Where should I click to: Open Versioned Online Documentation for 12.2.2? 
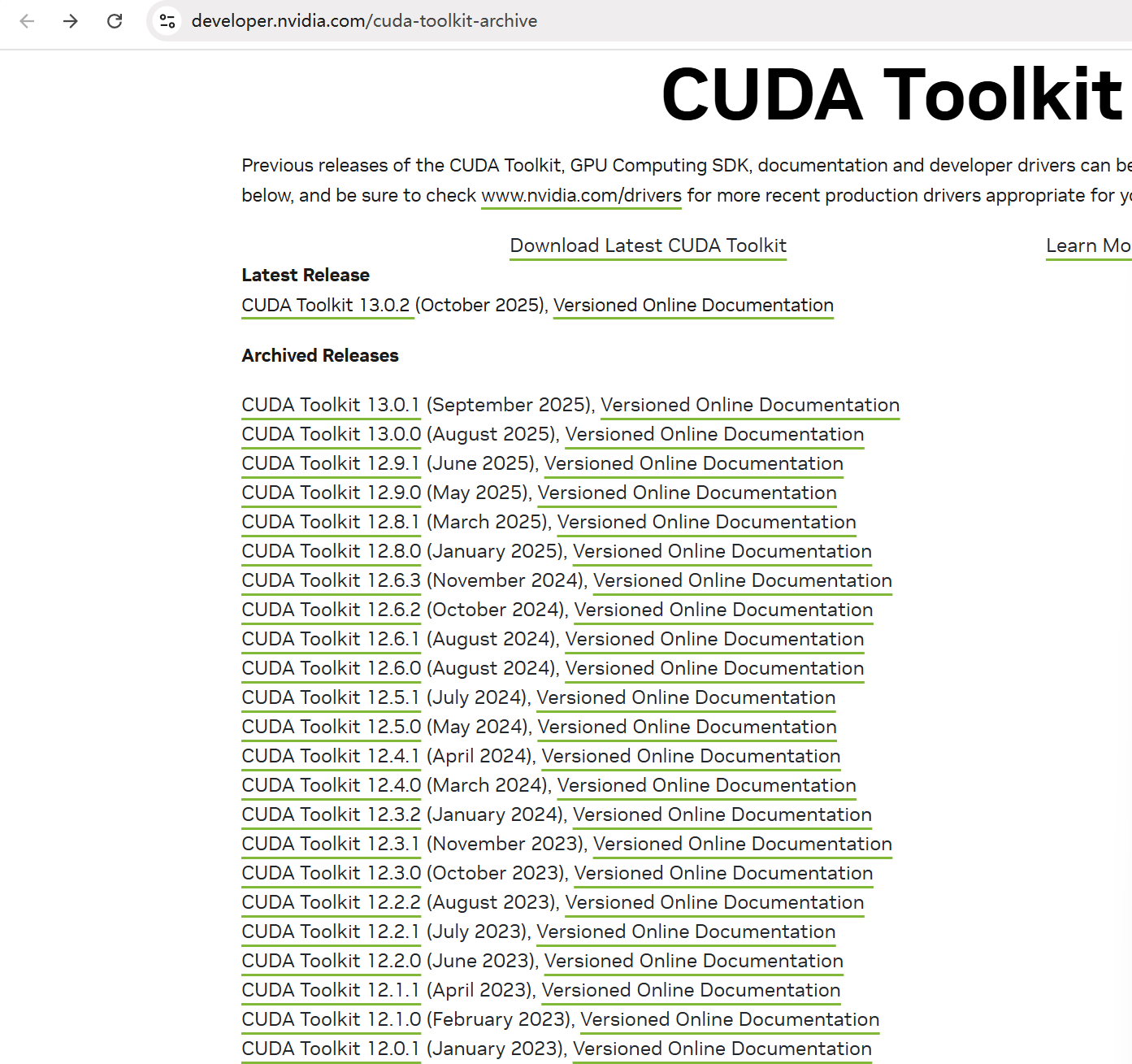point(714,903)
